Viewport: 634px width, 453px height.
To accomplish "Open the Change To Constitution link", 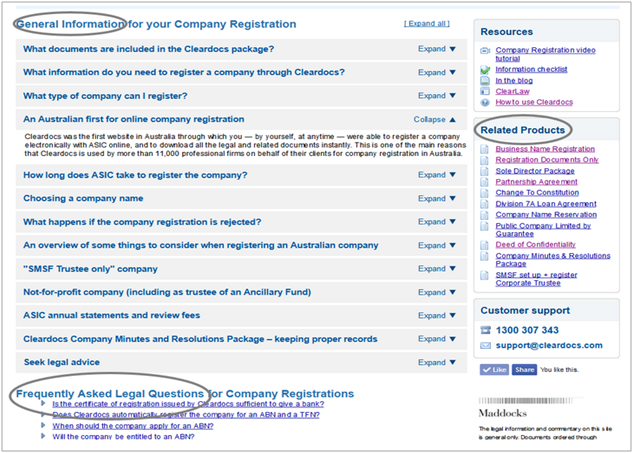I will [537, 193].
